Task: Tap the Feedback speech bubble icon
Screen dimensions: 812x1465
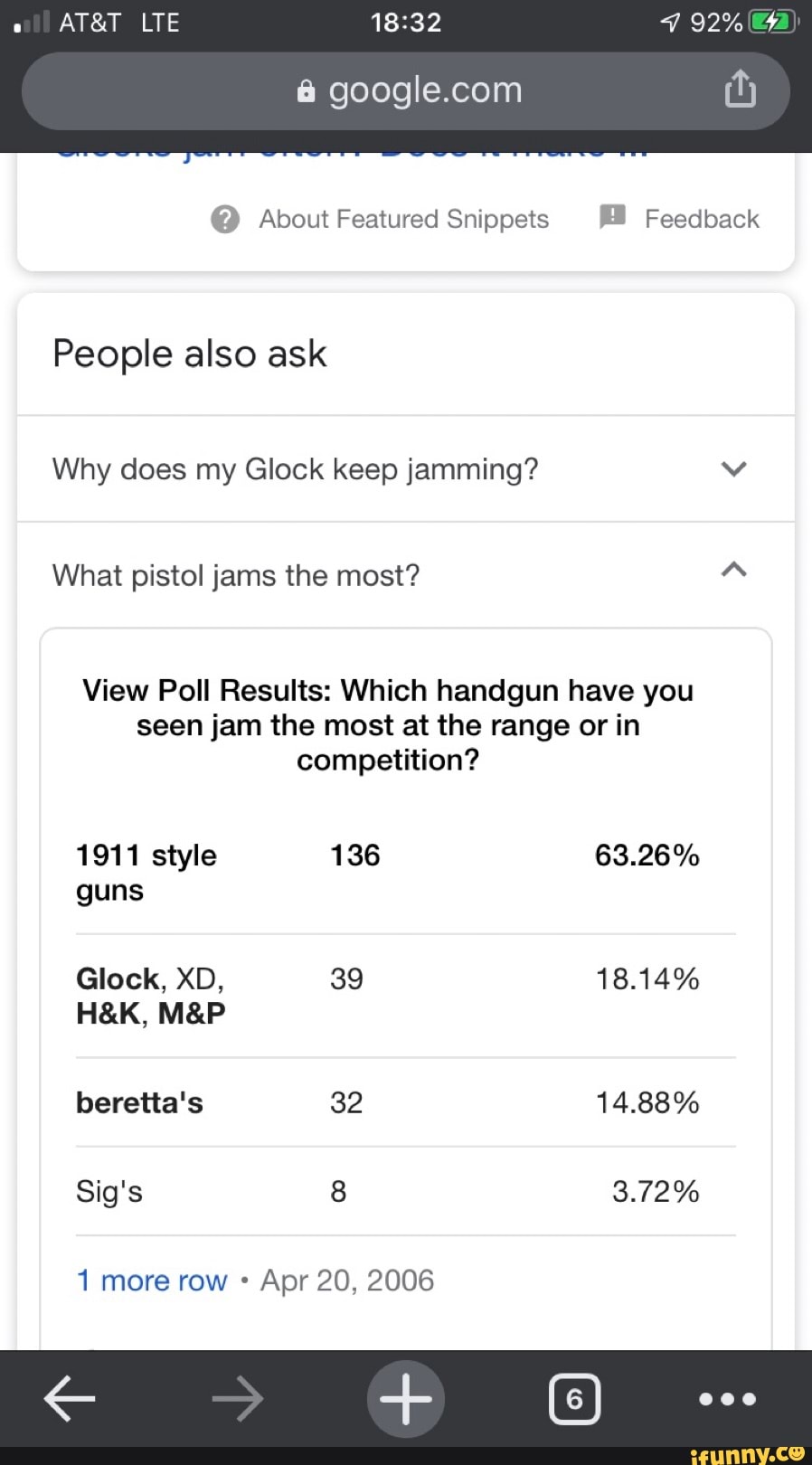Action: point(612,218)
